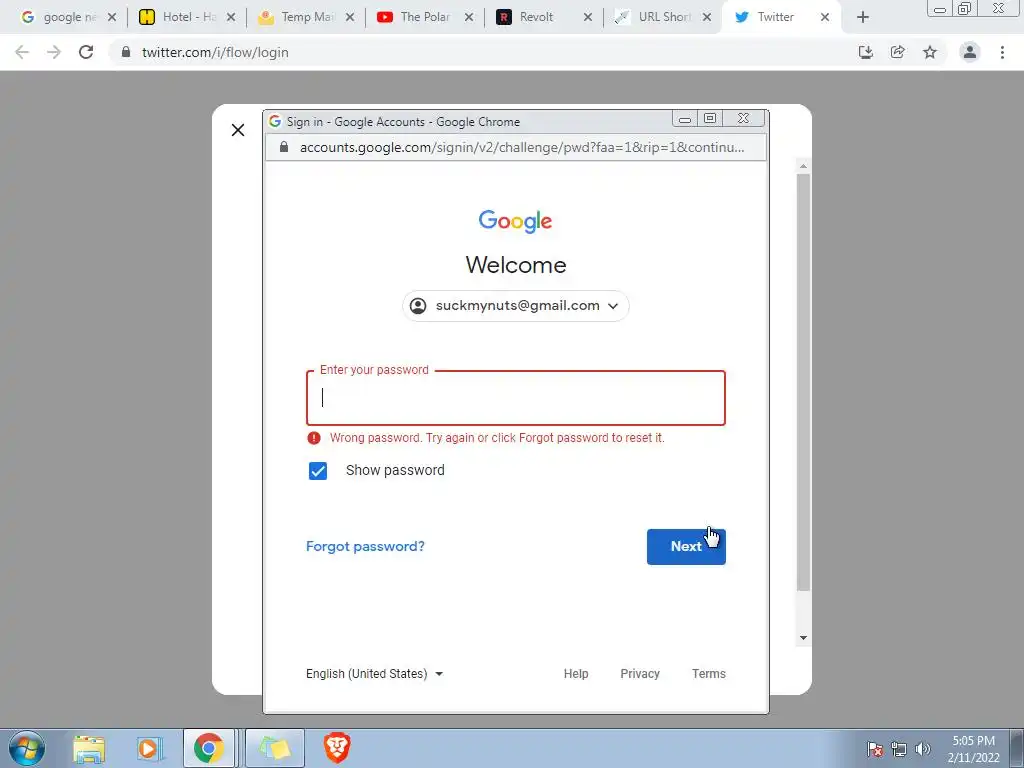Click the taskbar clock showing 5:05 PM
Image resolution: width=1024 pixels, height=768 pixels.
973,749
